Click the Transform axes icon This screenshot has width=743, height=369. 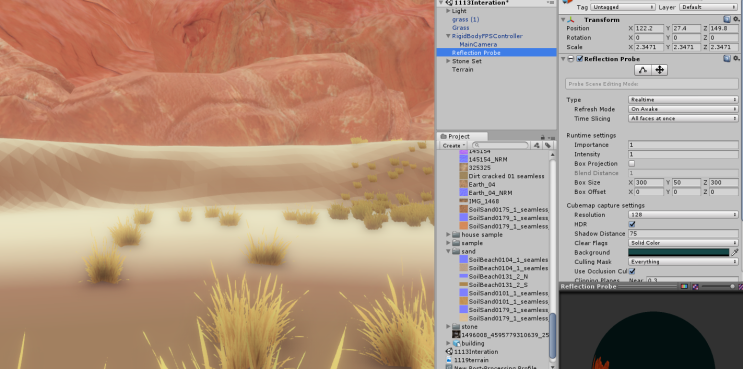[x=572, y=19]
